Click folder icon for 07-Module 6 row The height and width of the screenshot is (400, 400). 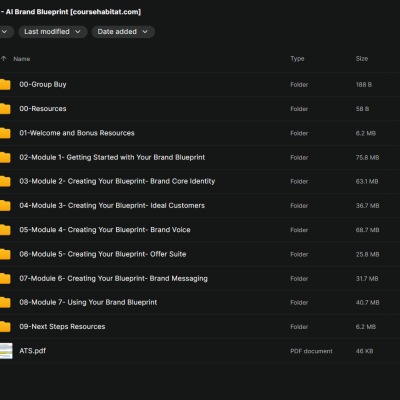[5, 278]
